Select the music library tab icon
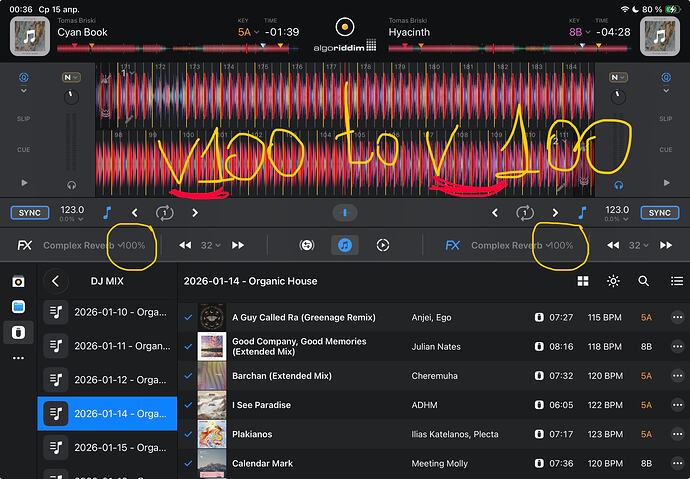Viewport: 690px width, 479px height. click(x=345, y=245)
